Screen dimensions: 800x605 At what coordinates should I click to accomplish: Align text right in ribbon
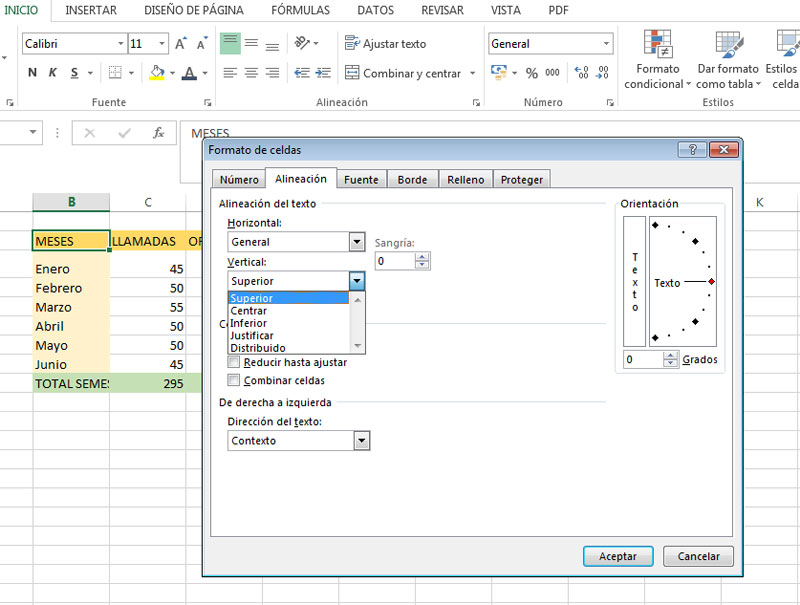272,73
